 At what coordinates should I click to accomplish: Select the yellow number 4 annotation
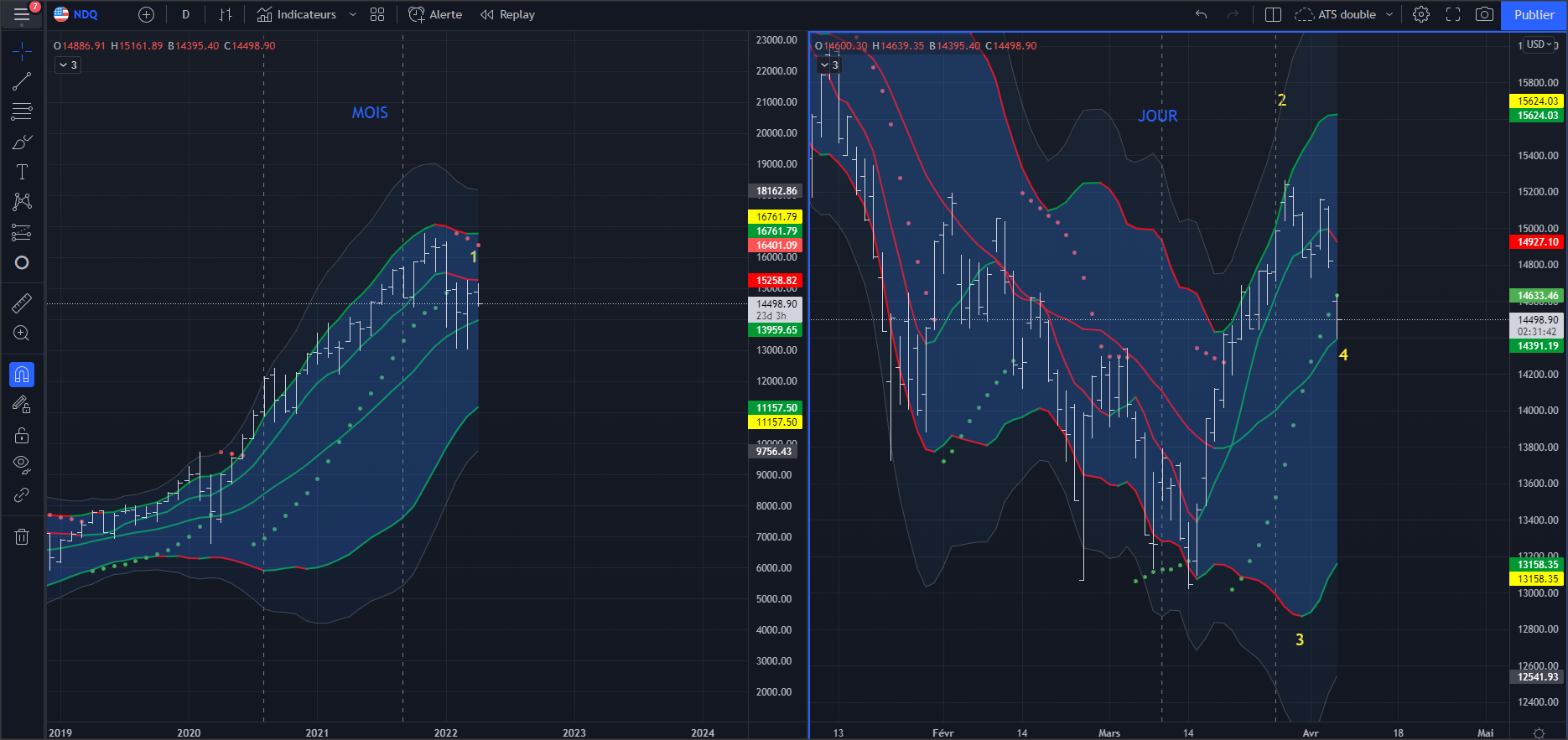point(1343,355)
